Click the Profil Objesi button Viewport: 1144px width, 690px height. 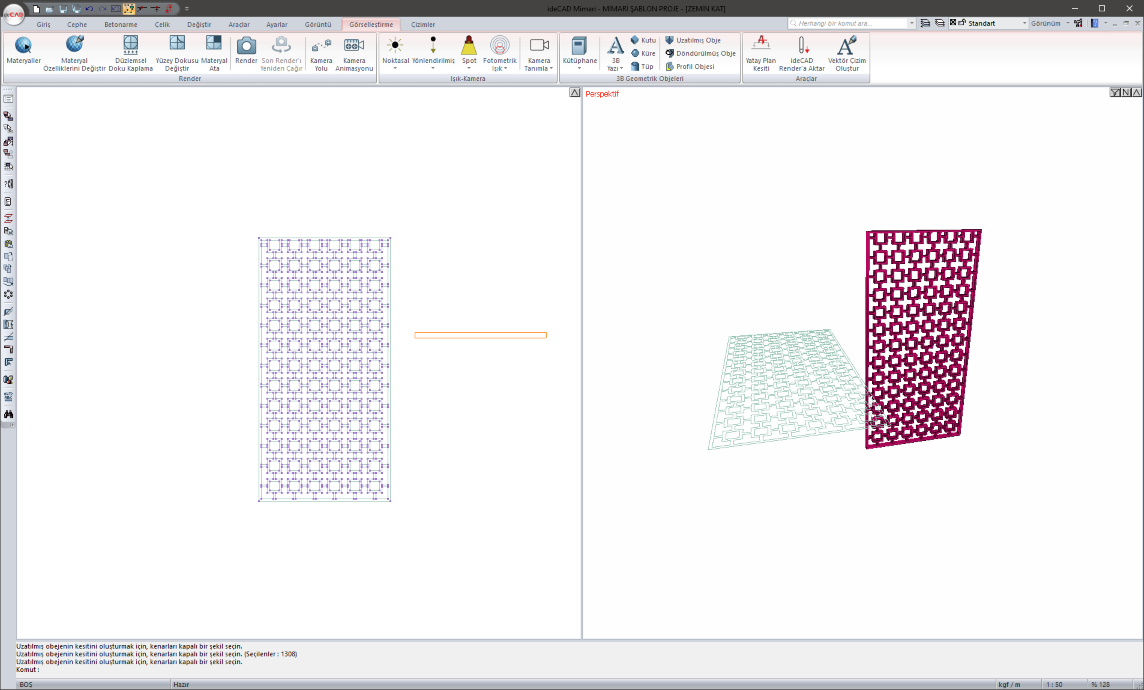(x=689, y=66)
